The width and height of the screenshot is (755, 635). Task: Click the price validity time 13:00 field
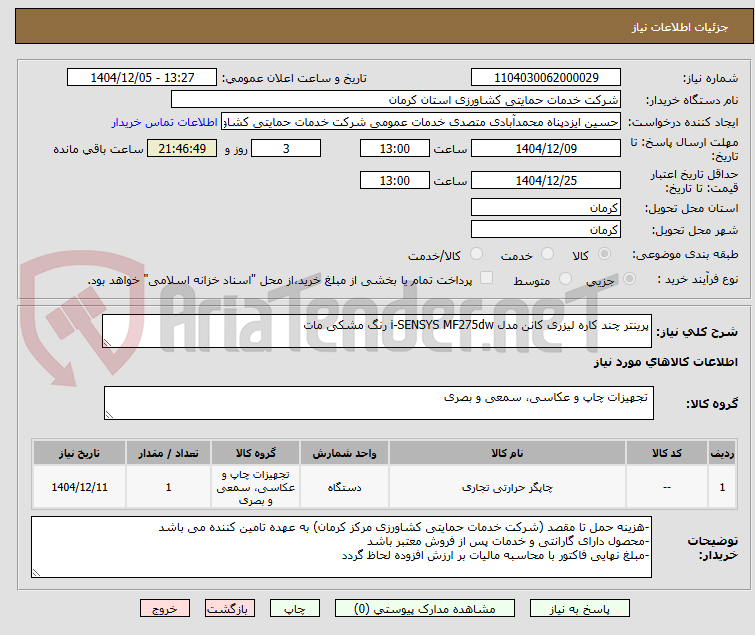[x=395, y=180]
